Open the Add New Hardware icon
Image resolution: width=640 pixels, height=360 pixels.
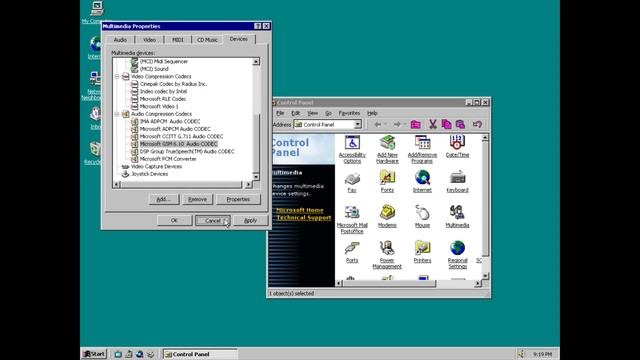(x=387, y=149)
